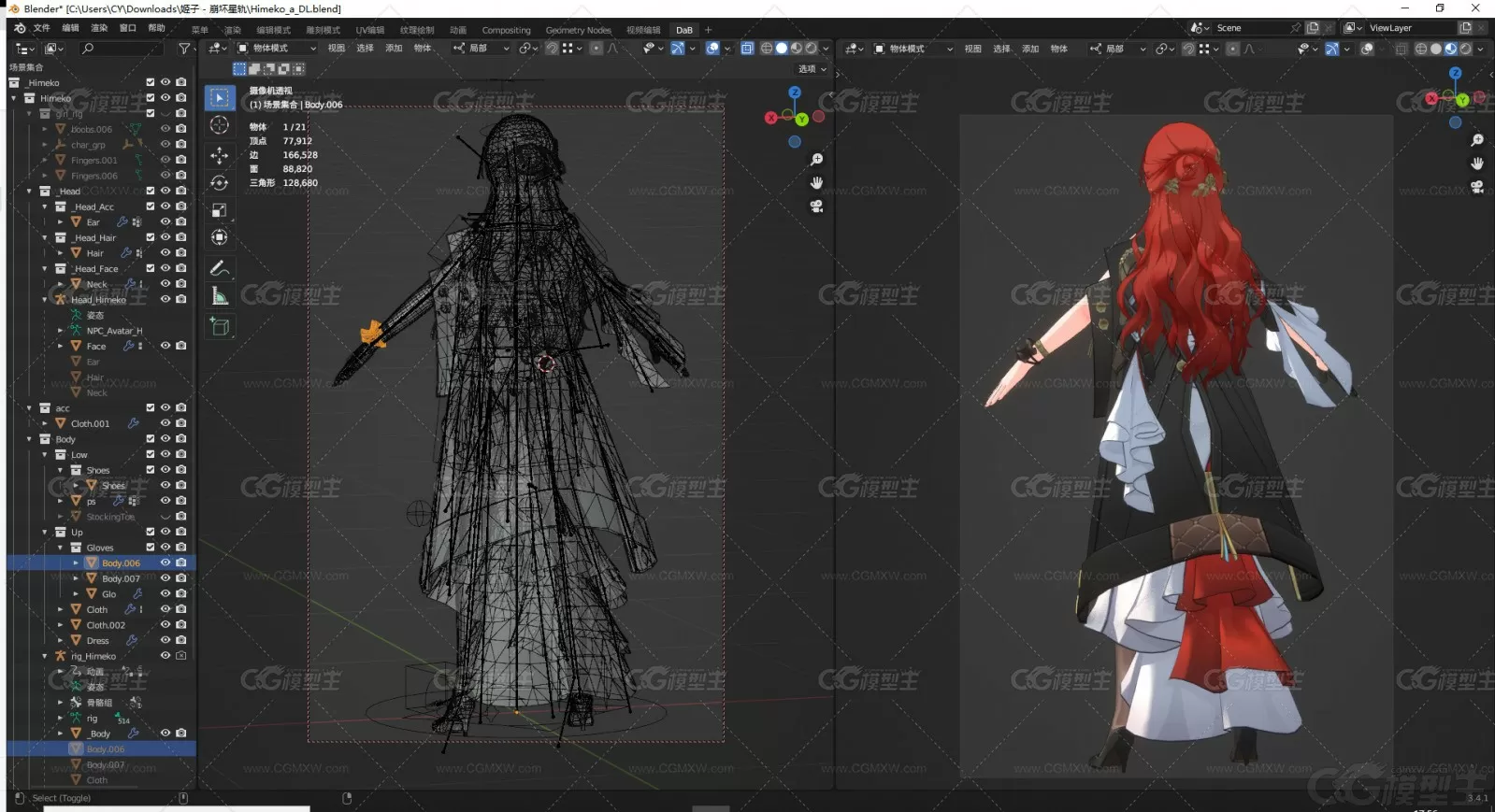Uncheck the _Head_Hair collection checkbox
Image resolution: width=1495 pixels, height=812 pixels.
click(151, 238)
